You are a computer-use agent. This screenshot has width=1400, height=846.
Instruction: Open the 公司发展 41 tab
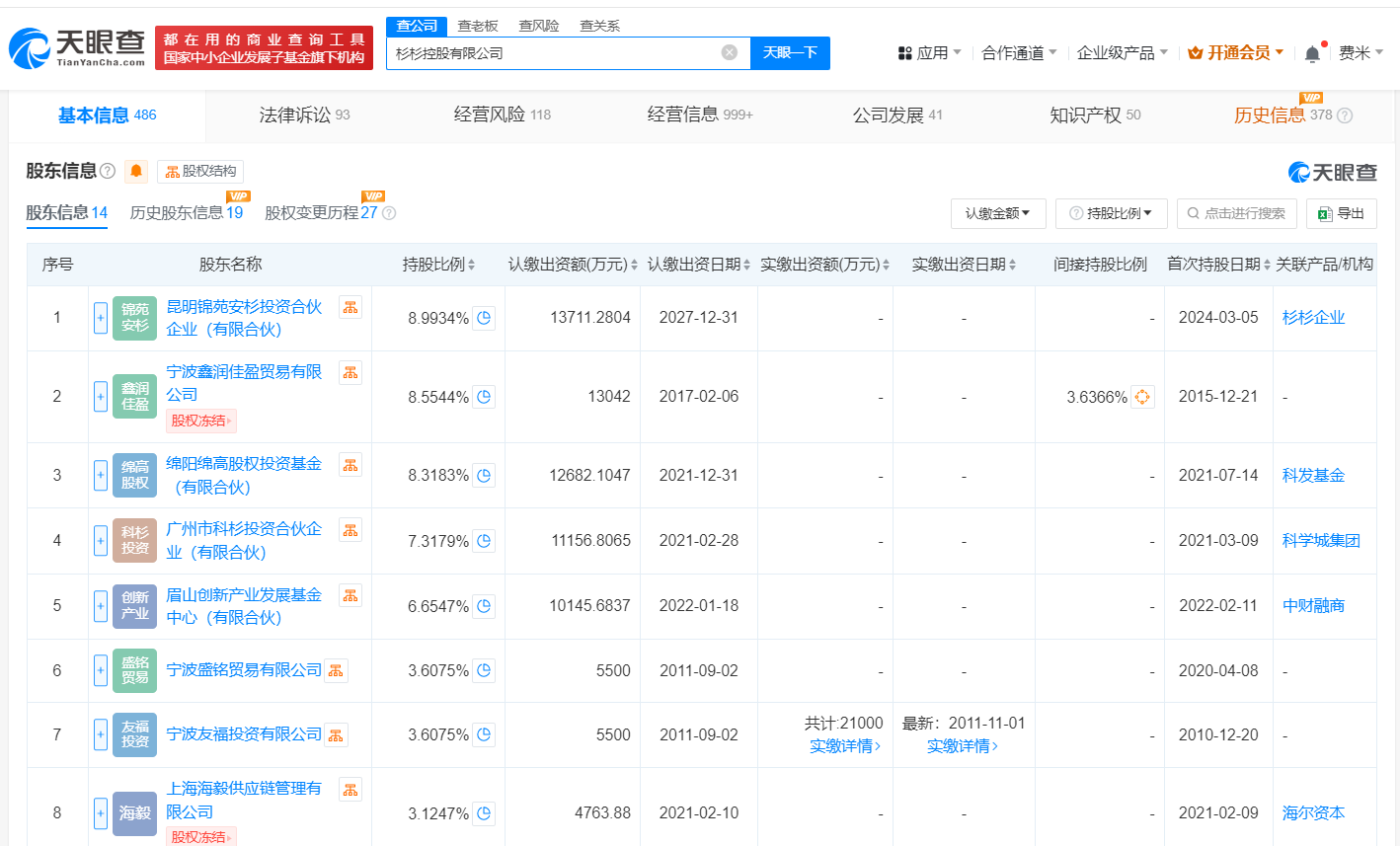pyautogui.click(x=897, y=115)
